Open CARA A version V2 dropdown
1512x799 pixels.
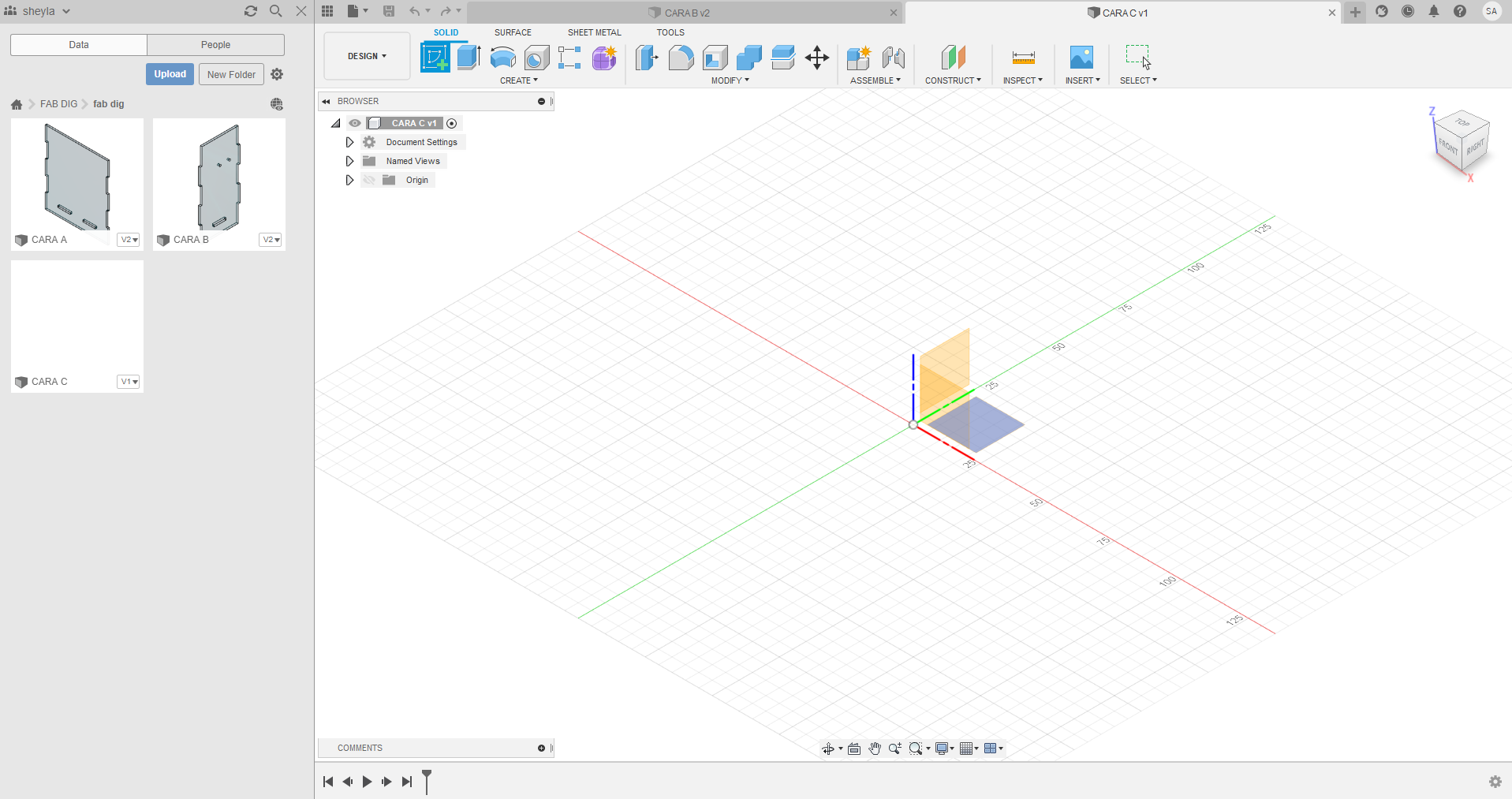tap(129, 240)
